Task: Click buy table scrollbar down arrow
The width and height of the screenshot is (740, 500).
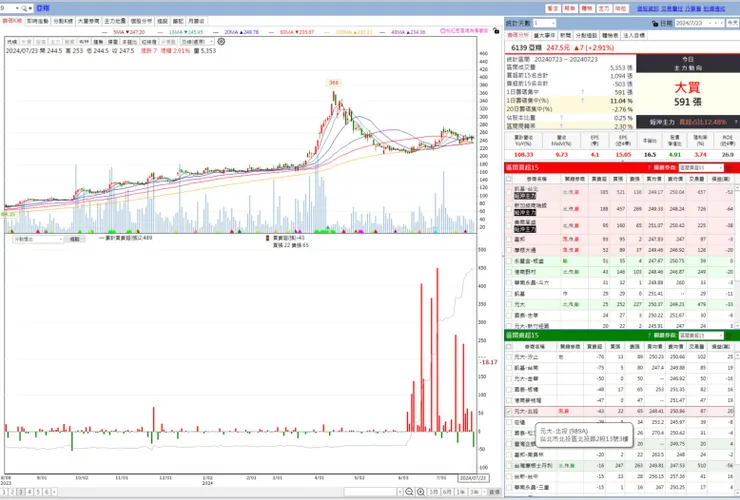Action: 737,326
